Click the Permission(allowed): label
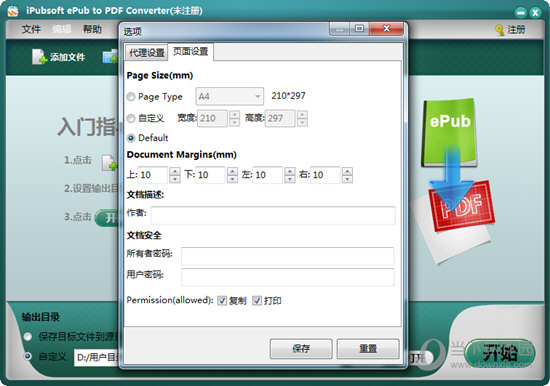The width and height of the screenshot is (550, 386). (170, 300)
